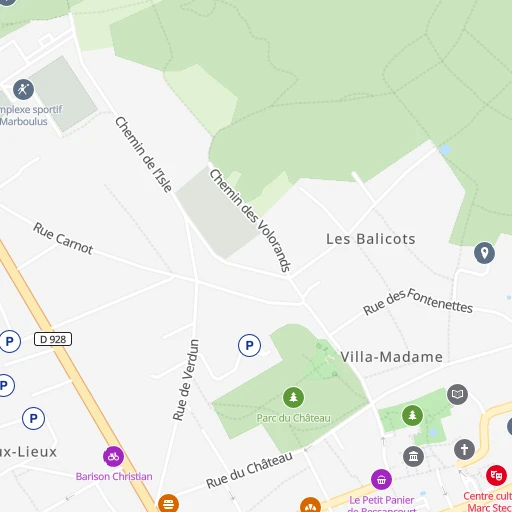Image resolution: width=512 pixels, height=512 pixels.
Task: Click the parking icon near Rue de Verdun
Action: (249, 345)
